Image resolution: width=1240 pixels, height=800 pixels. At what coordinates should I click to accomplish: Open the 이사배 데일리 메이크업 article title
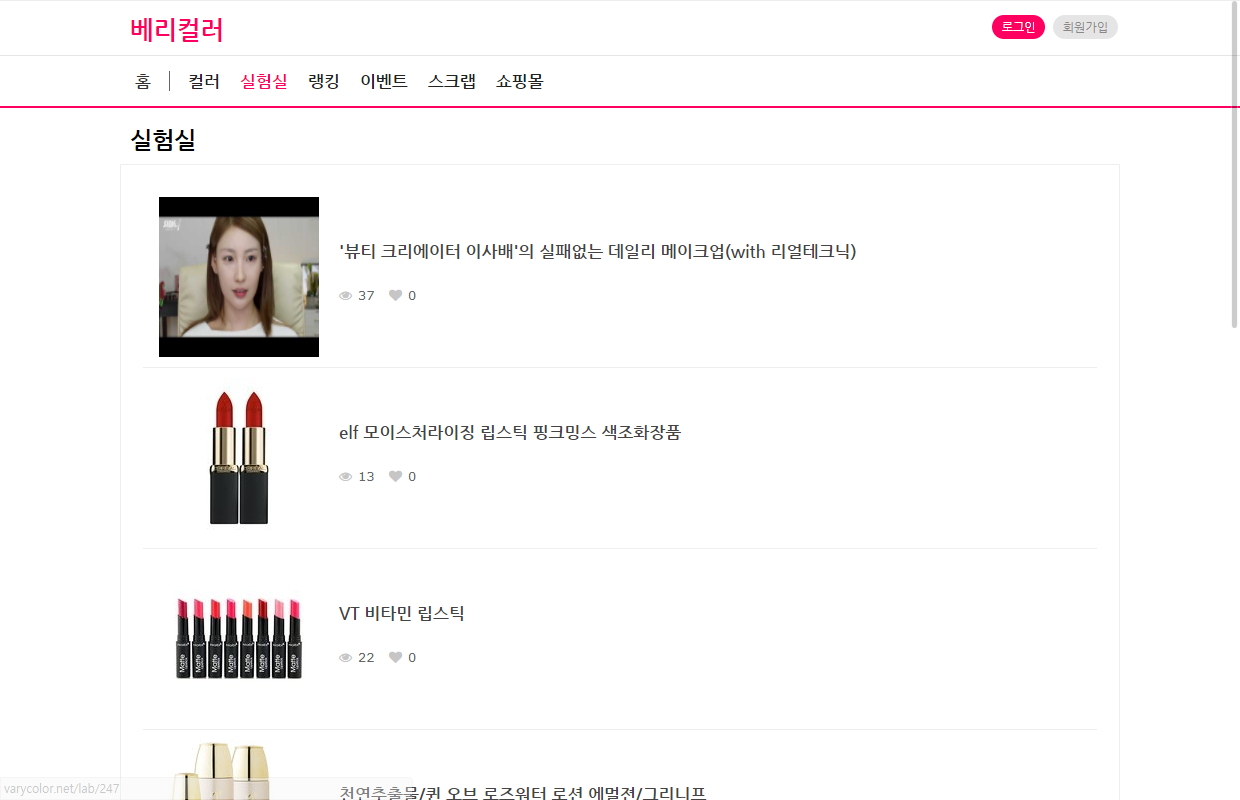pos(597,252)
